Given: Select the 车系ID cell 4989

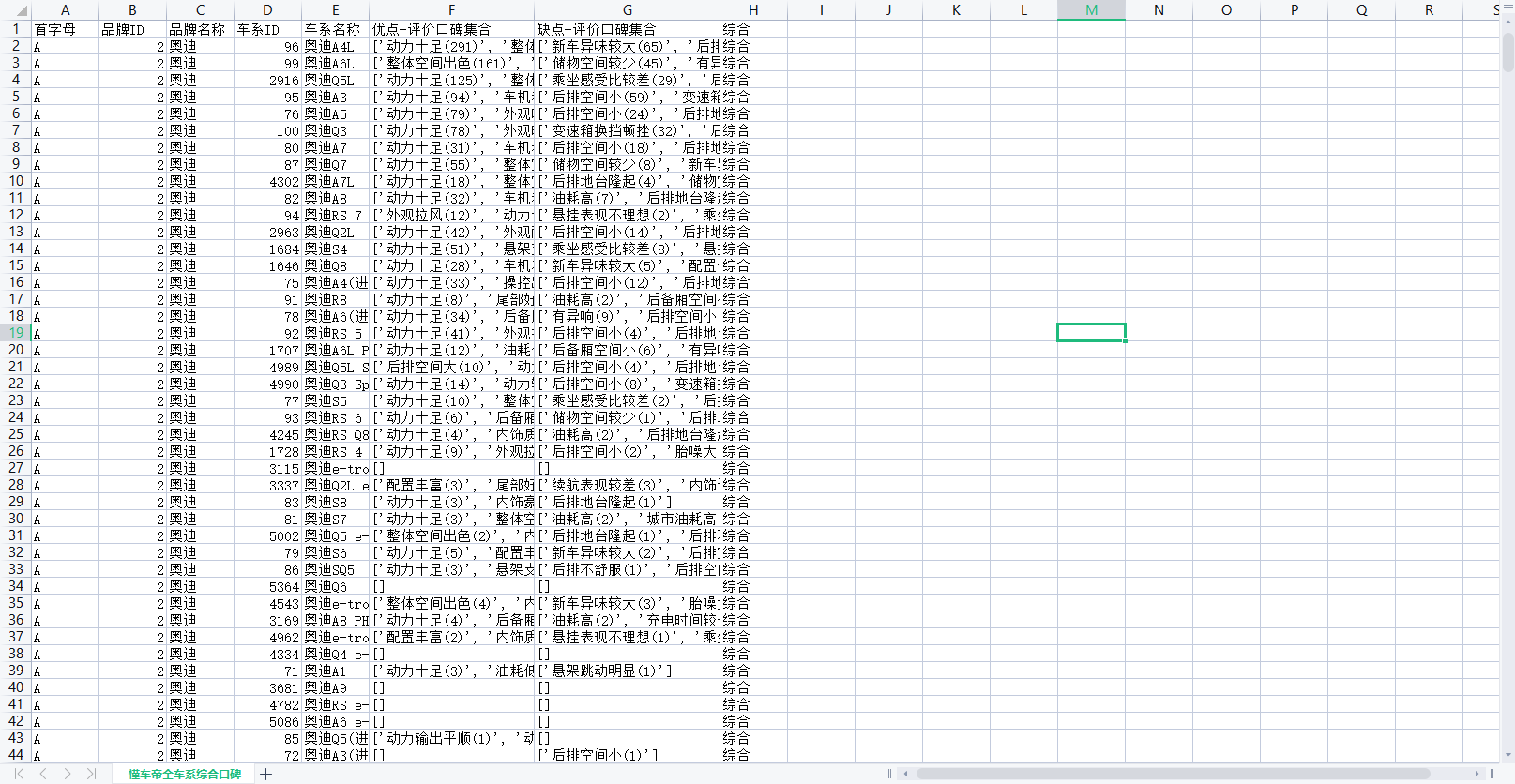Looking at the screenshot, I should [267, 367].
